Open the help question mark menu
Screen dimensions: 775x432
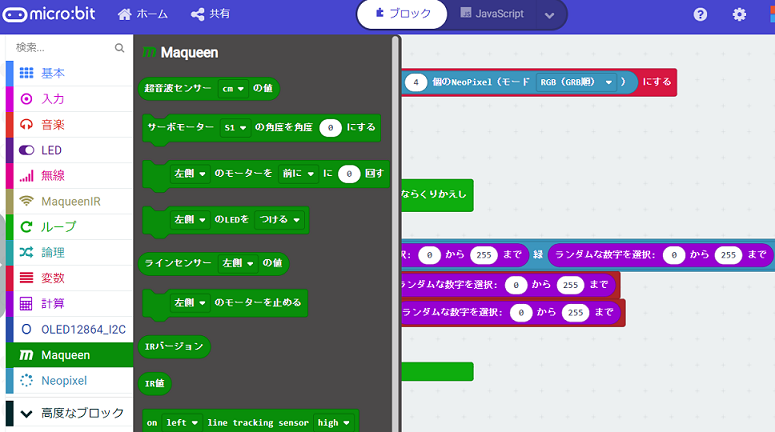tap(700, 14)
